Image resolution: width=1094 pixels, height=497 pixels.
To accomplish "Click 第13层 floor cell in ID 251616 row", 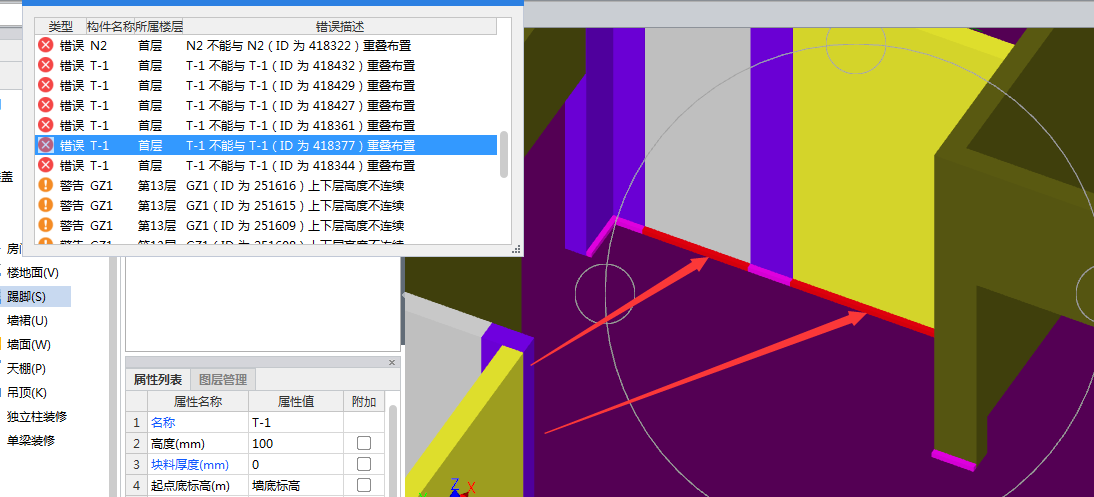I will tap(156, 186).
